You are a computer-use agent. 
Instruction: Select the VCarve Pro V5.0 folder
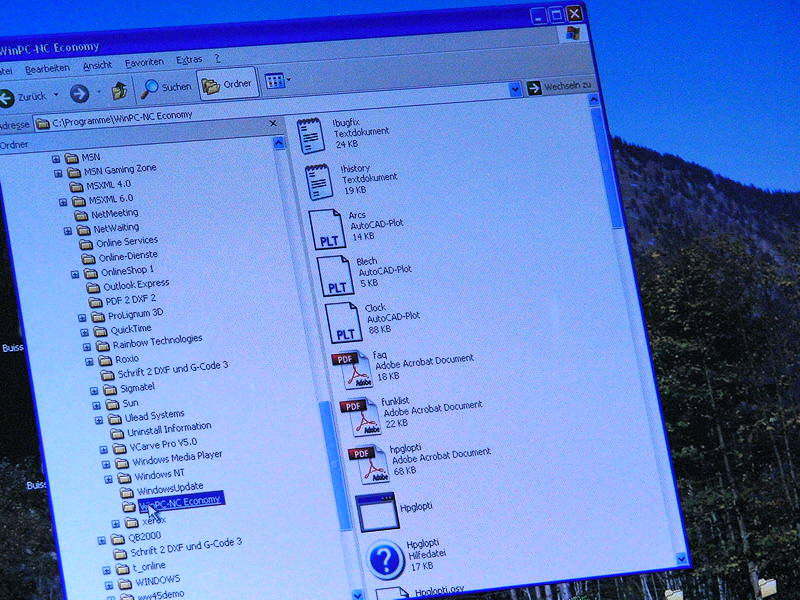coord(163,445)
